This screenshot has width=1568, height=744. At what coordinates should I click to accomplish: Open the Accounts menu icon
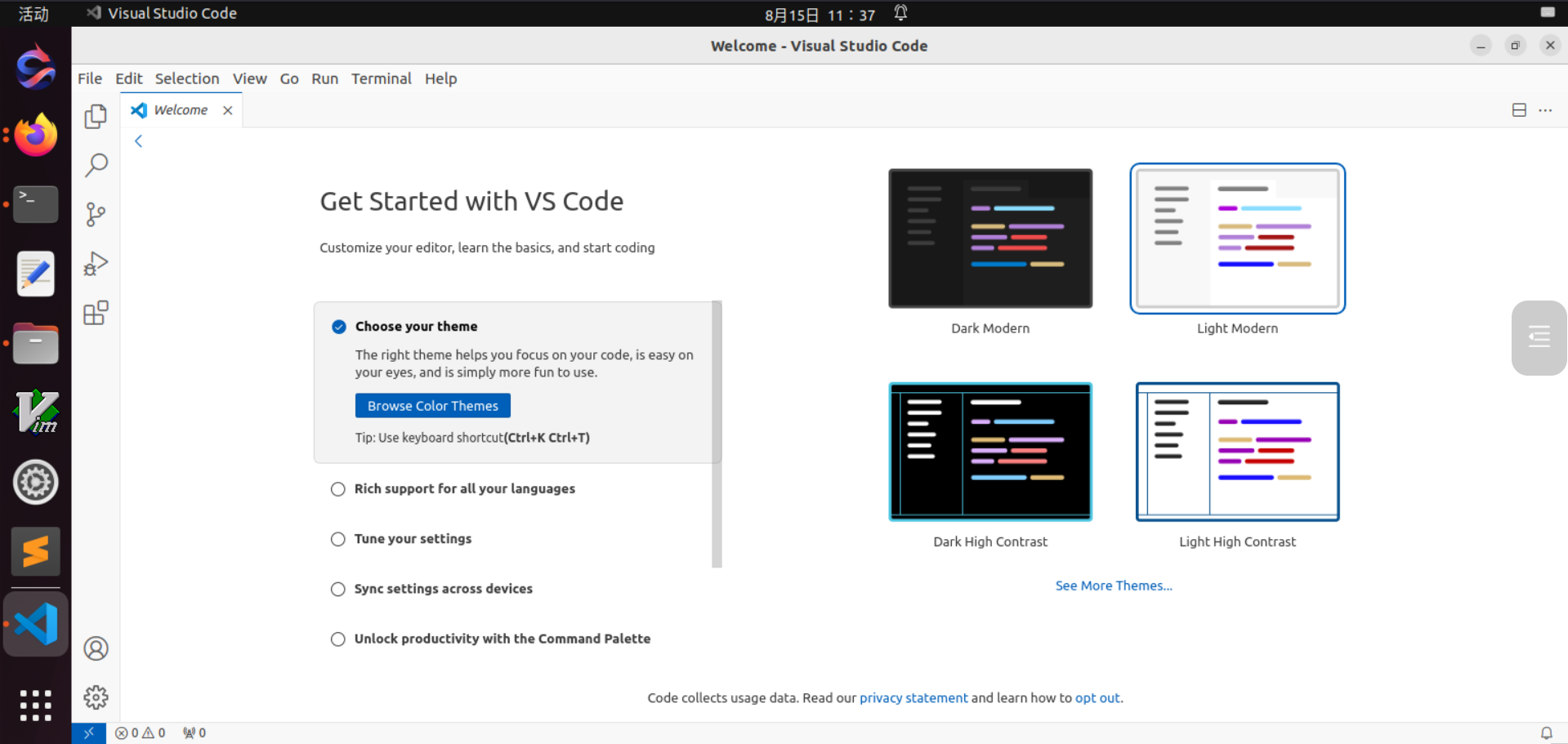pos(96,648)
